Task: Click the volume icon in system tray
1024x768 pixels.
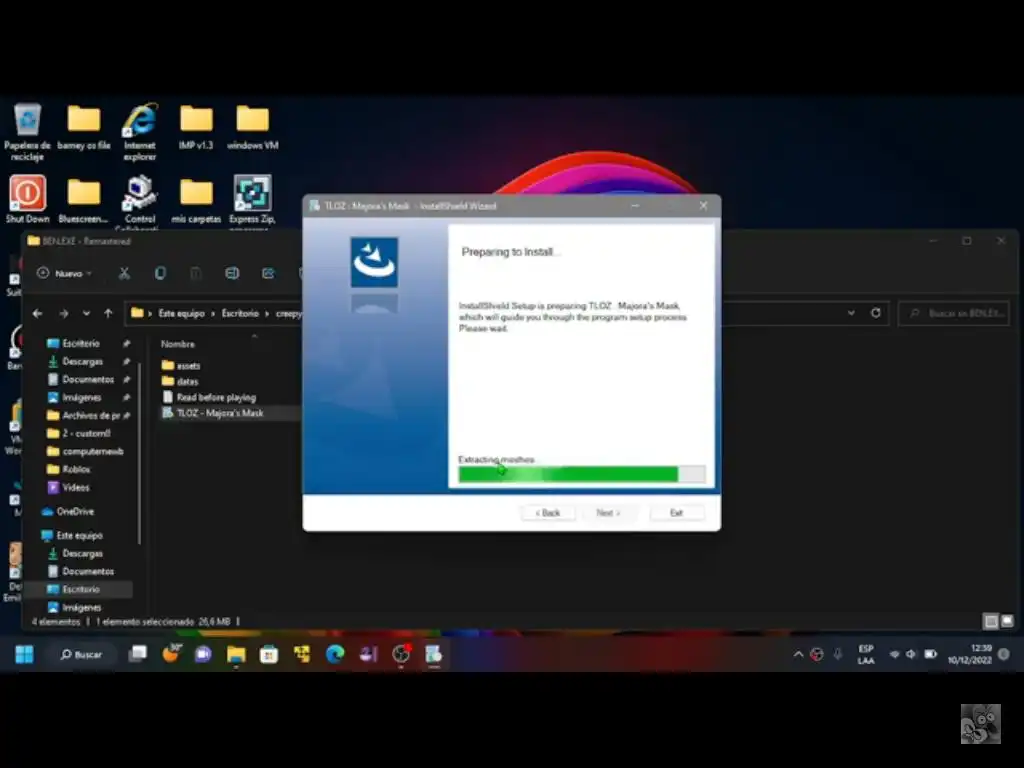Action: (911, 654)
